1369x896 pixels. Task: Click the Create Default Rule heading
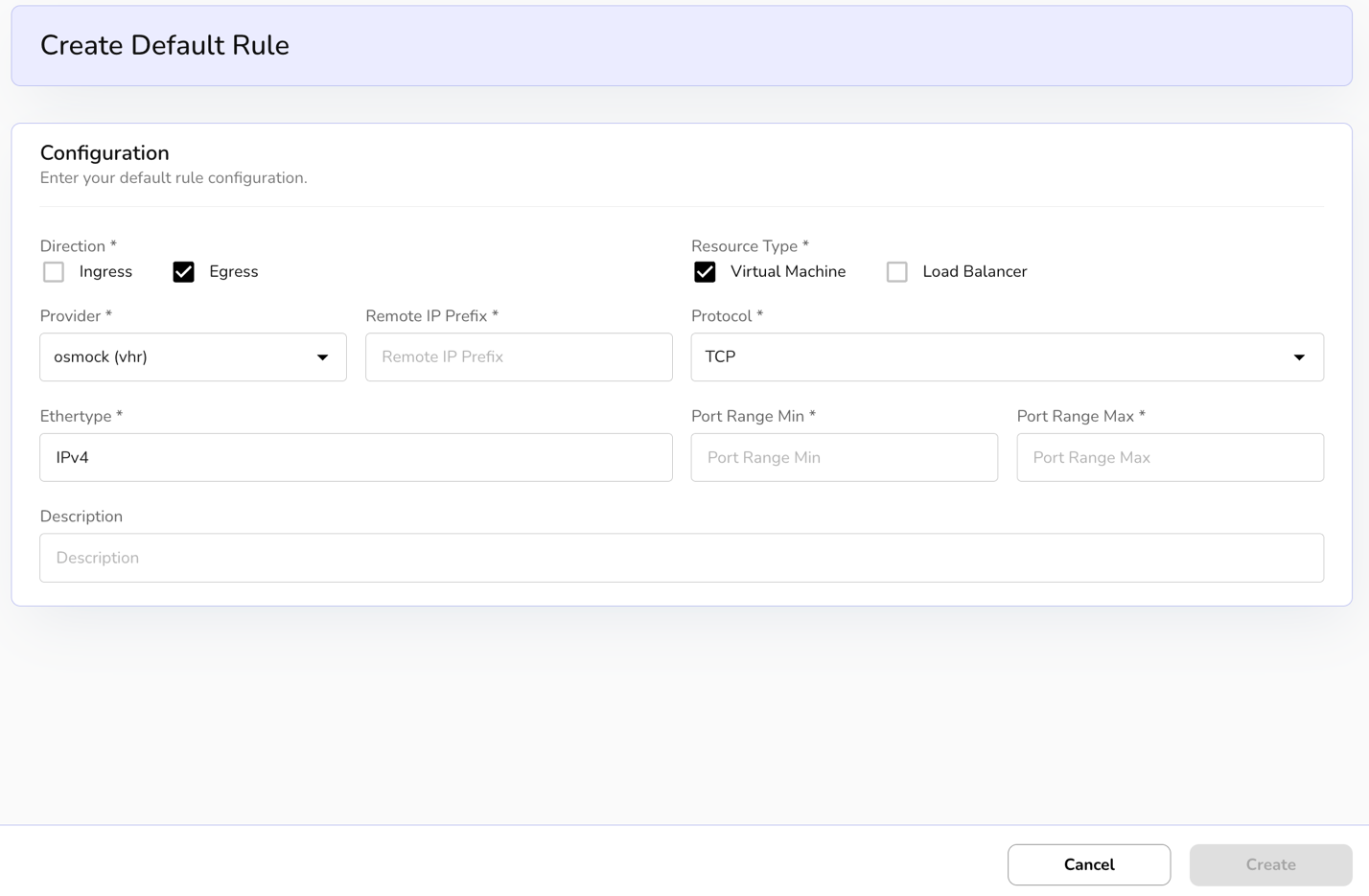[x=165, y=46]
